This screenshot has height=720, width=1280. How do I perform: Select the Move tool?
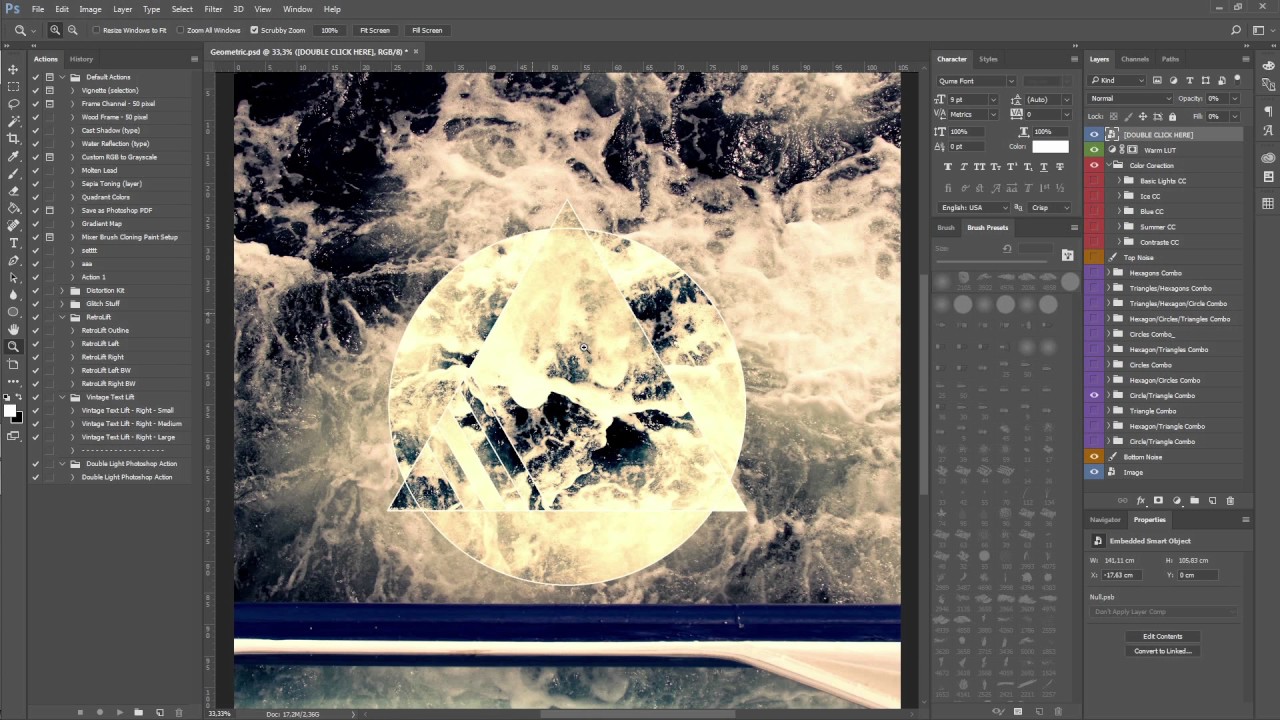click(13, 69)
